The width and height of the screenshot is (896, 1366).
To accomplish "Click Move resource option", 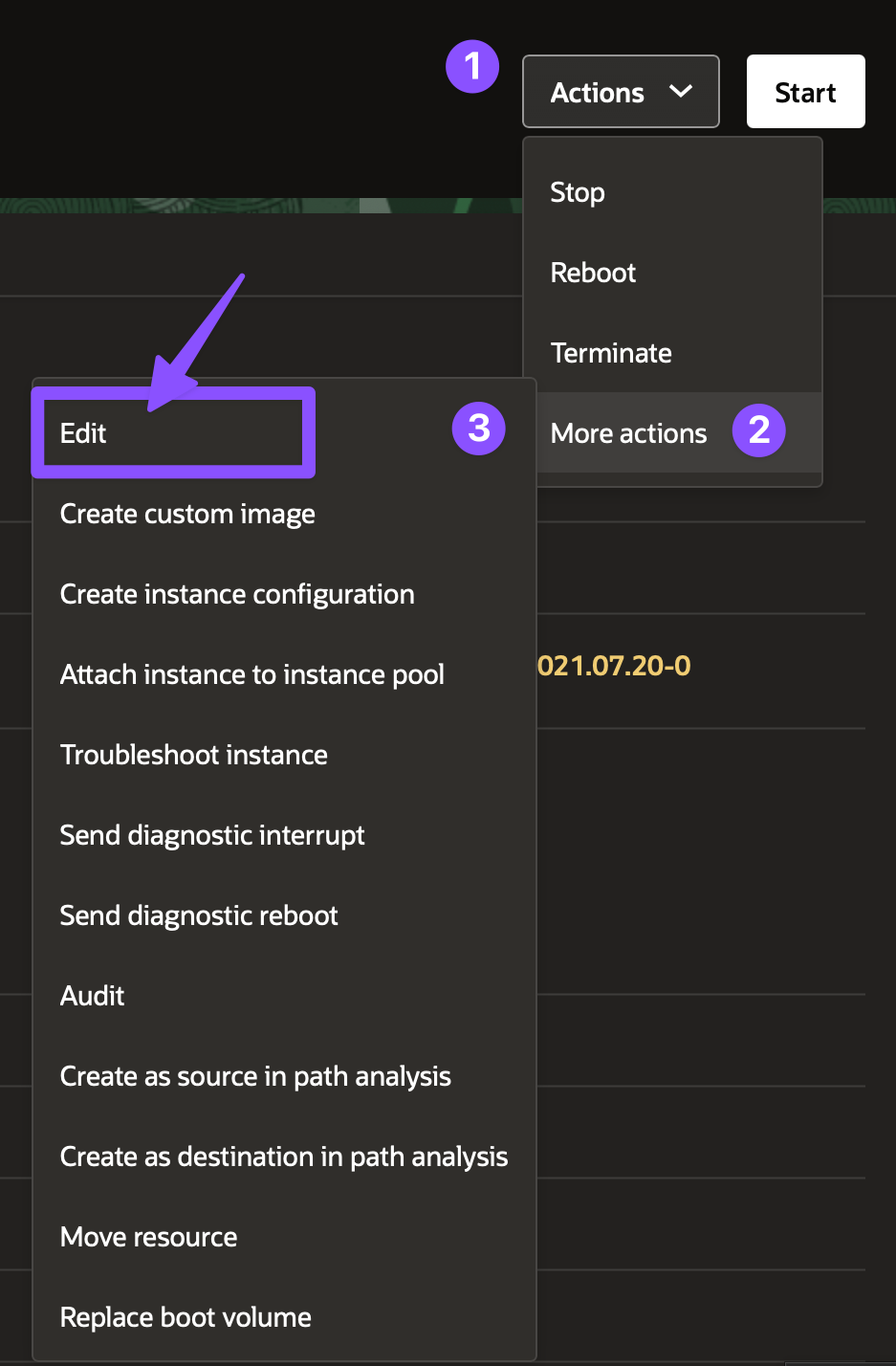I will [284, 1237].
